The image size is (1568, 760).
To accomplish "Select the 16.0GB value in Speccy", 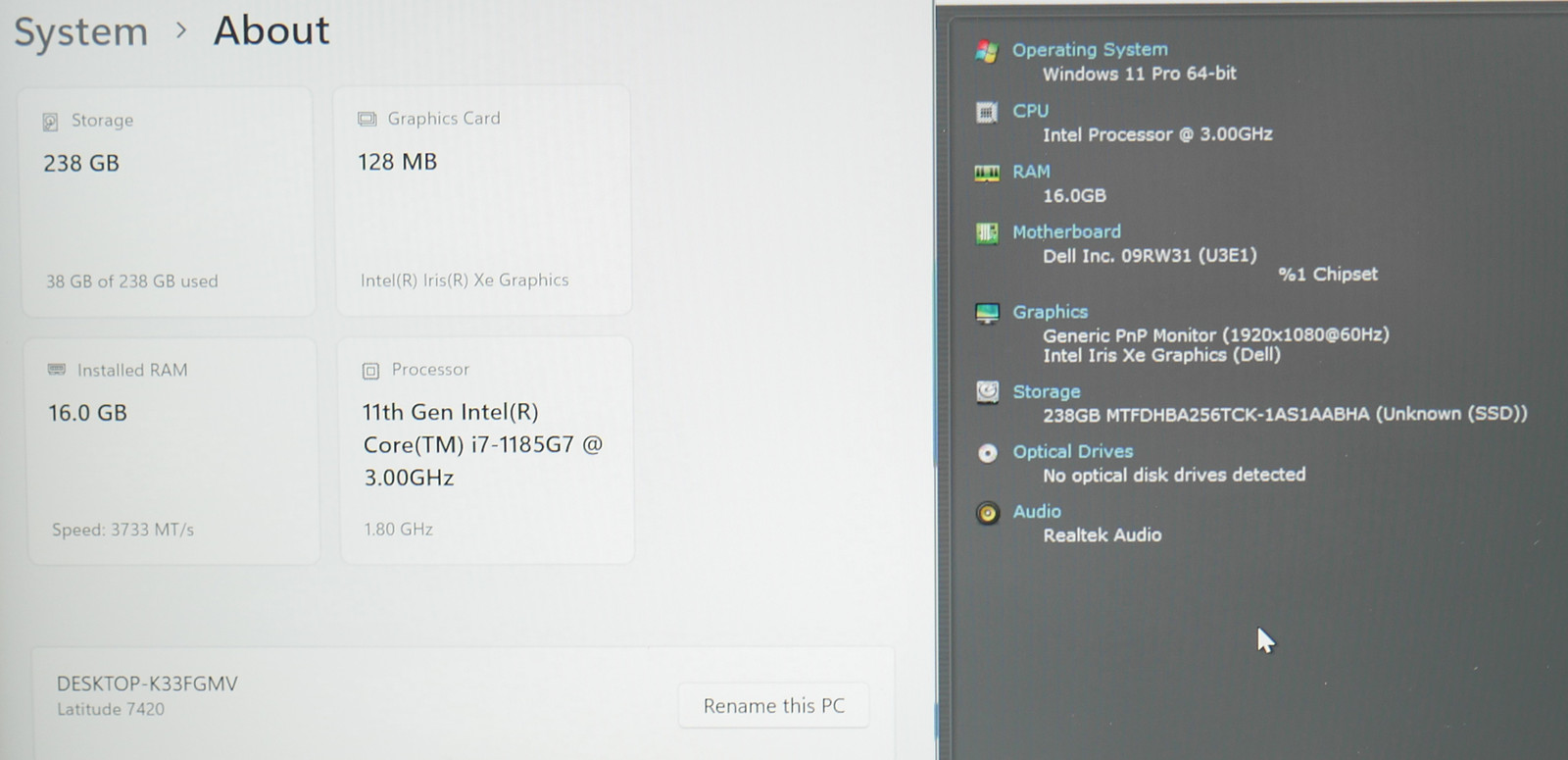I will [1074, 195].
